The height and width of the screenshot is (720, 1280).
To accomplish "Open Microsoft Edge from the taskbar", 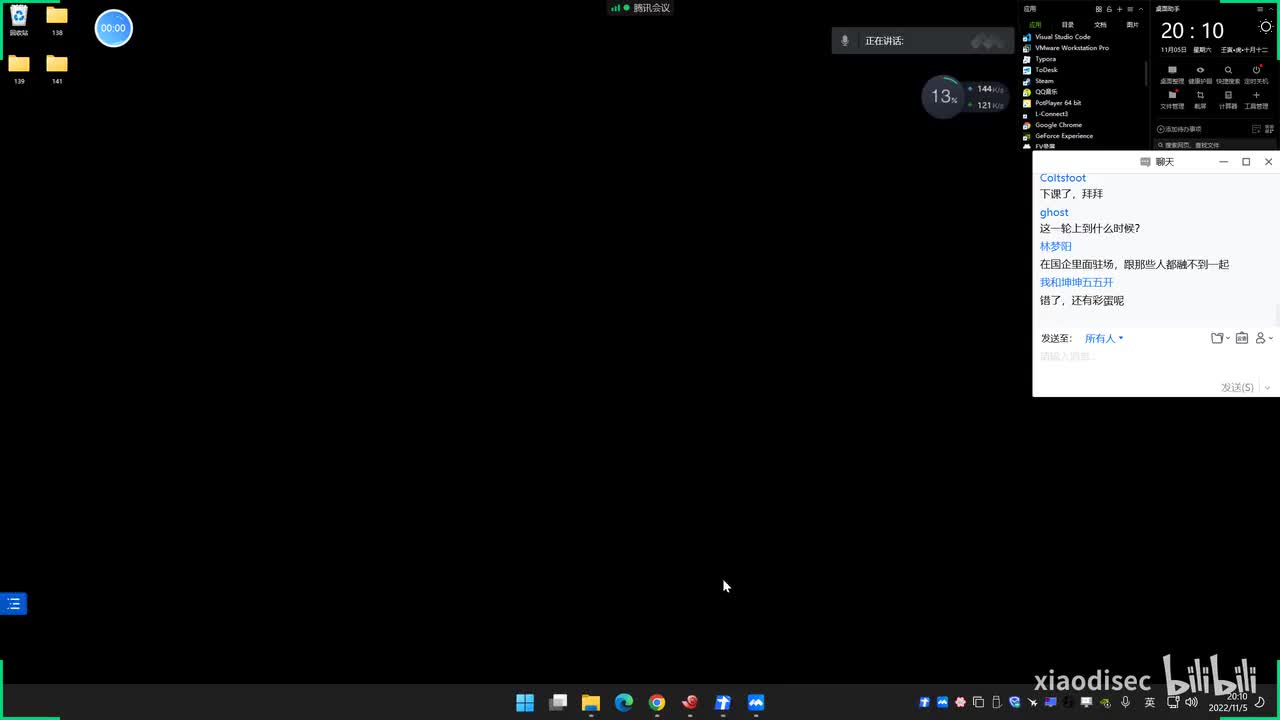I will click(624, 702).
